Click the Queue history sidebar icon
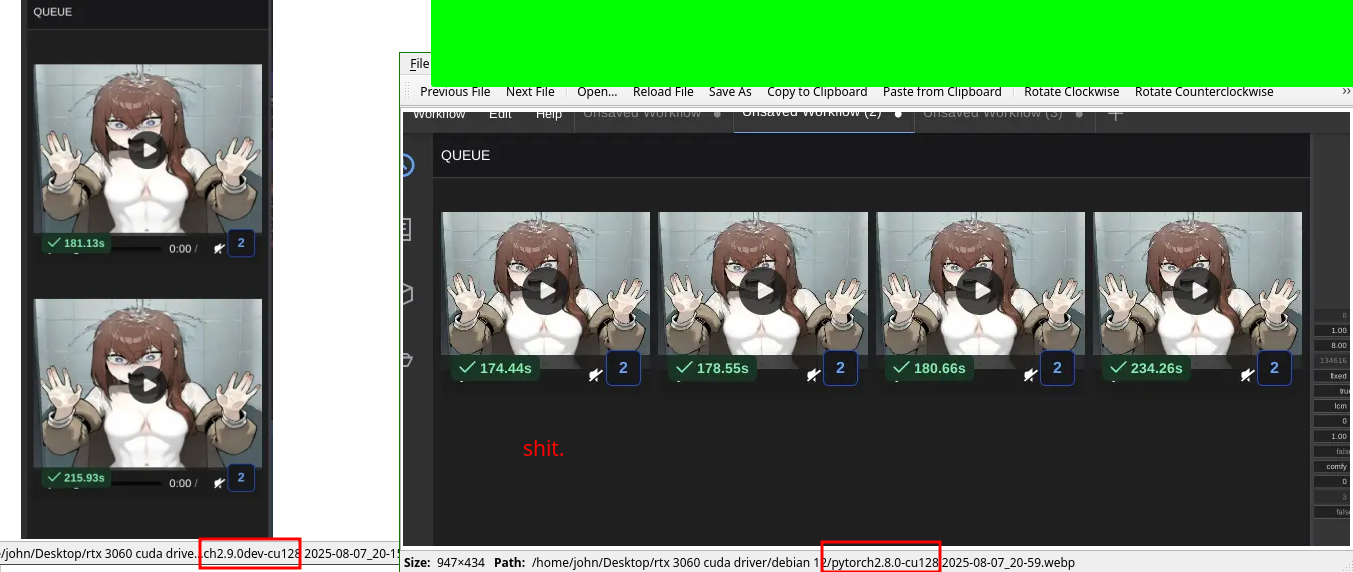 coord(407,165)
